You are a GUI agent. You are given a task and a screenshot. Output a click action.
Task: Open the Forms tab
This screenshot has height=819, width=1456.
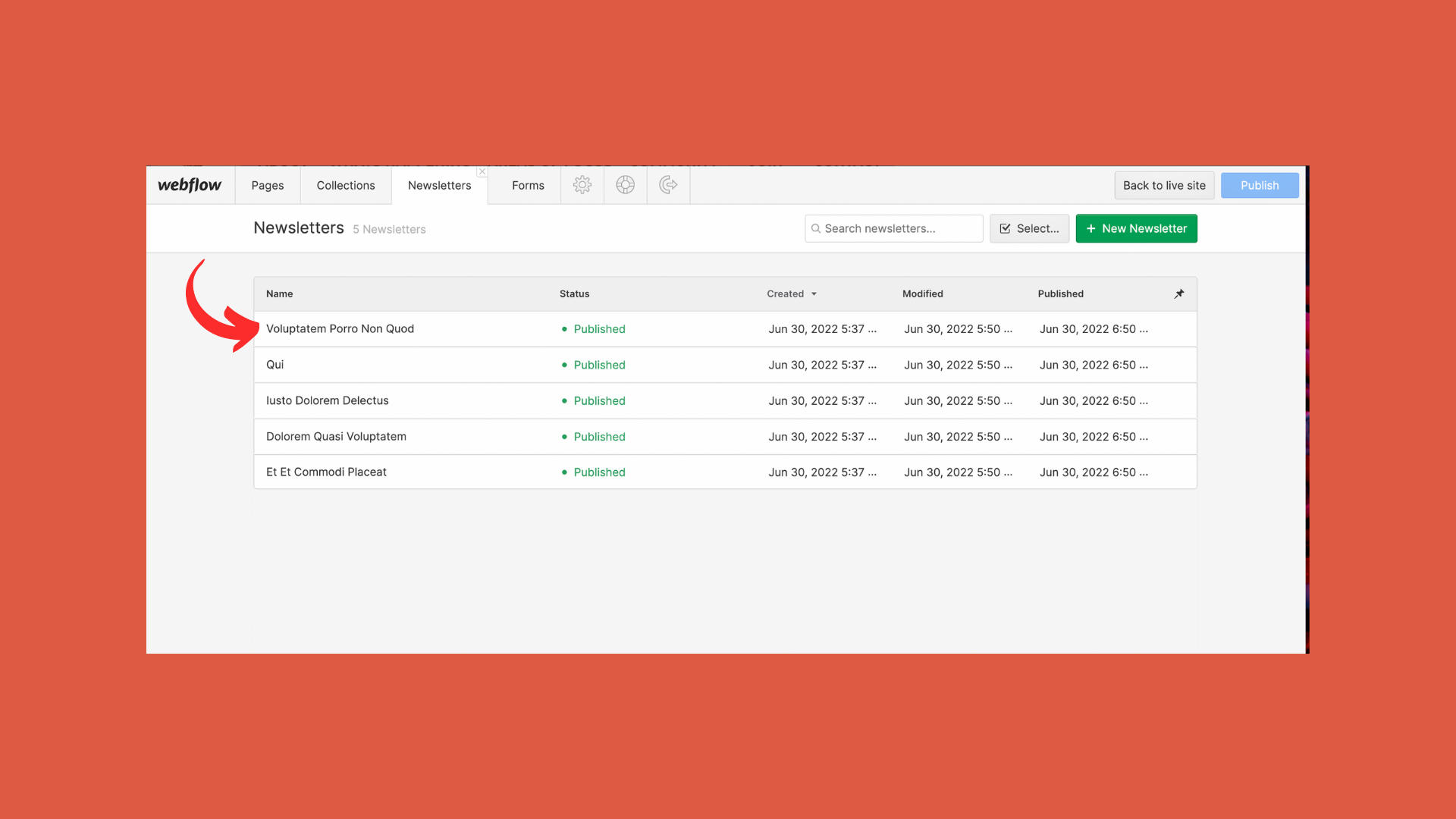(x=528, y=186)
